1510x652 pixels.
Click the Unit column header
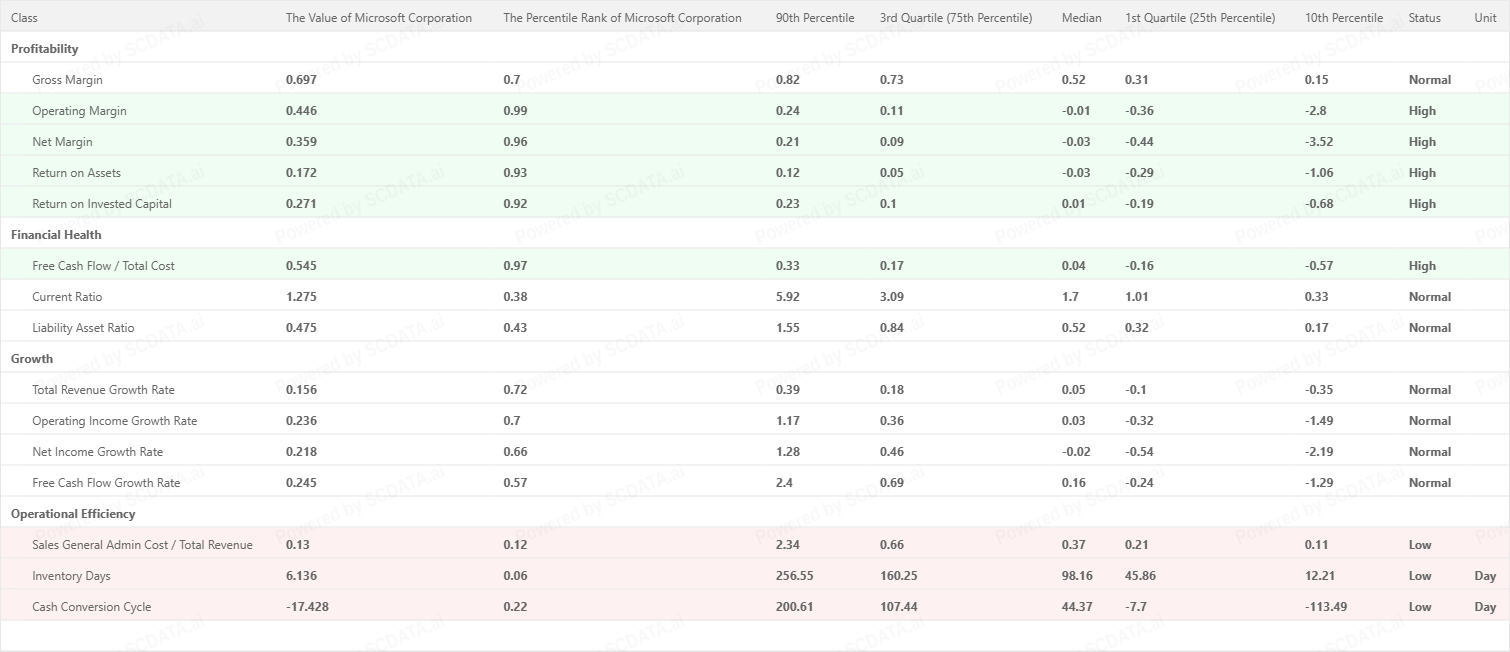(1485, 18)
